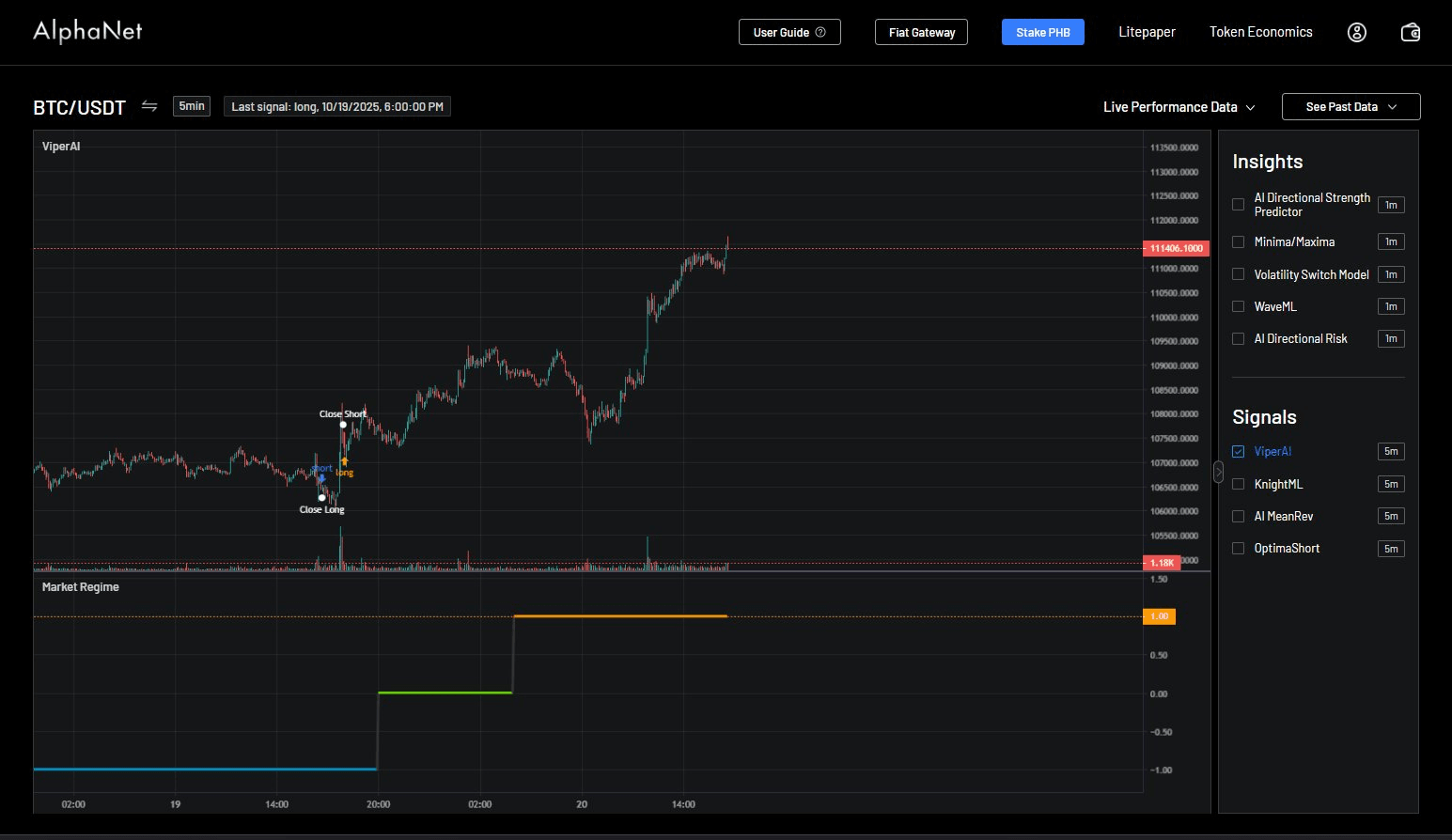The height and width of the screenshot is (840, 1452).
Task: Open the wallet icon in header
Action: 1410,32
